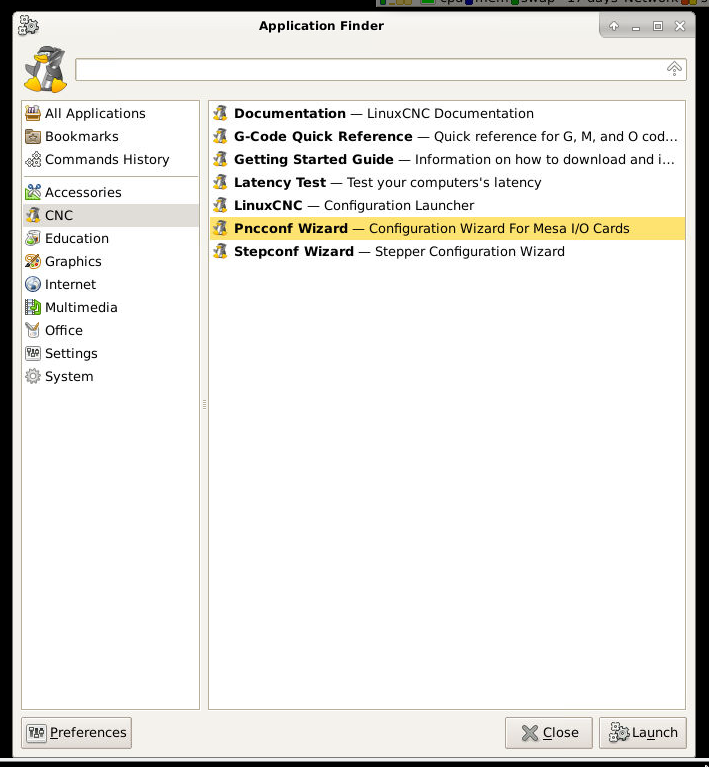Viewport: 709px width, 767px height.
Task: Open the Preferences button
Action: [x=77, y=732]
